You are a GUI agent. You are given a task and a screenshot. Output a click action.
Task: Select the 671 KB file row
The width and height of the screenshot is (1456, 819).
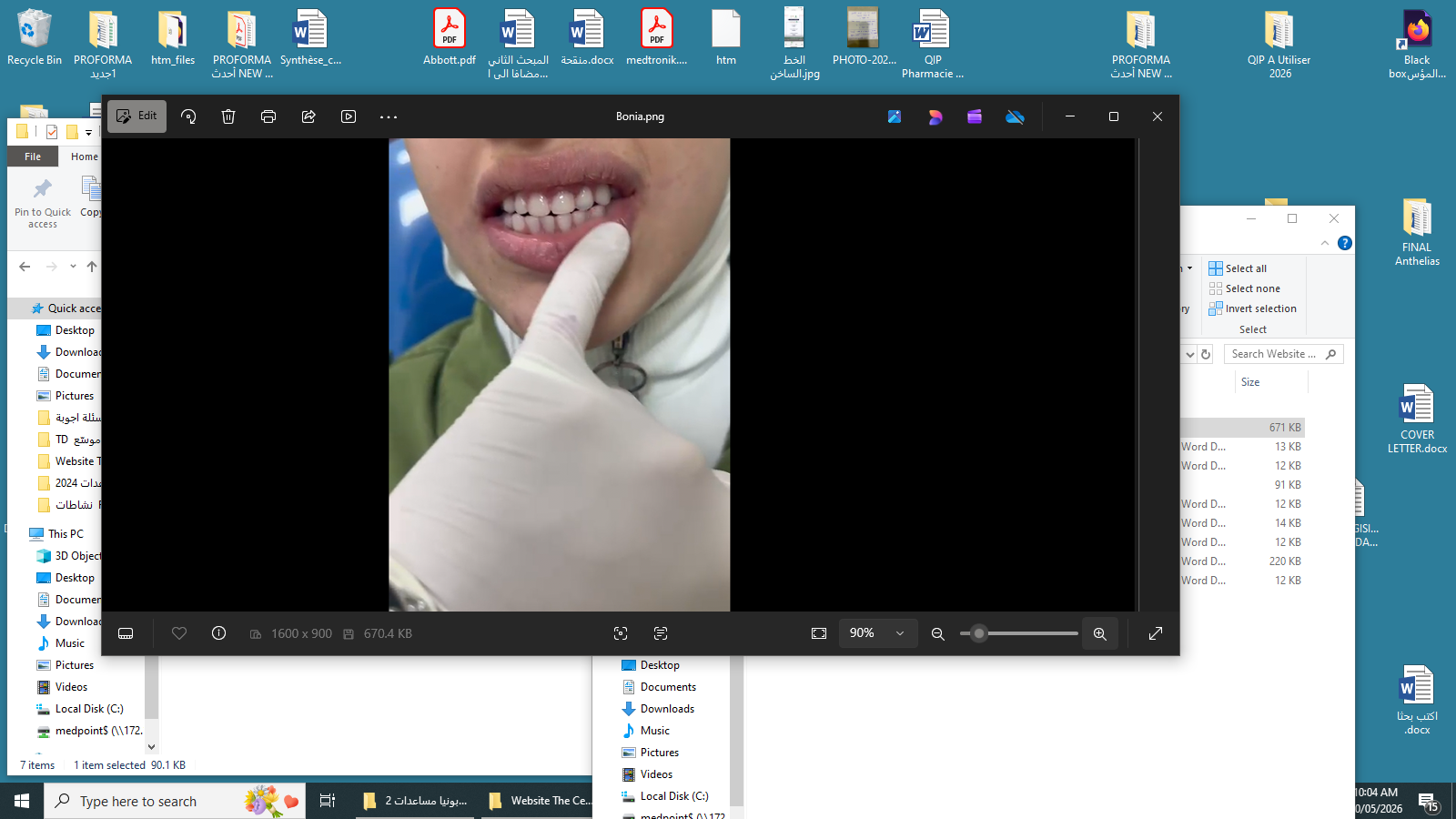click(1243, 427)
